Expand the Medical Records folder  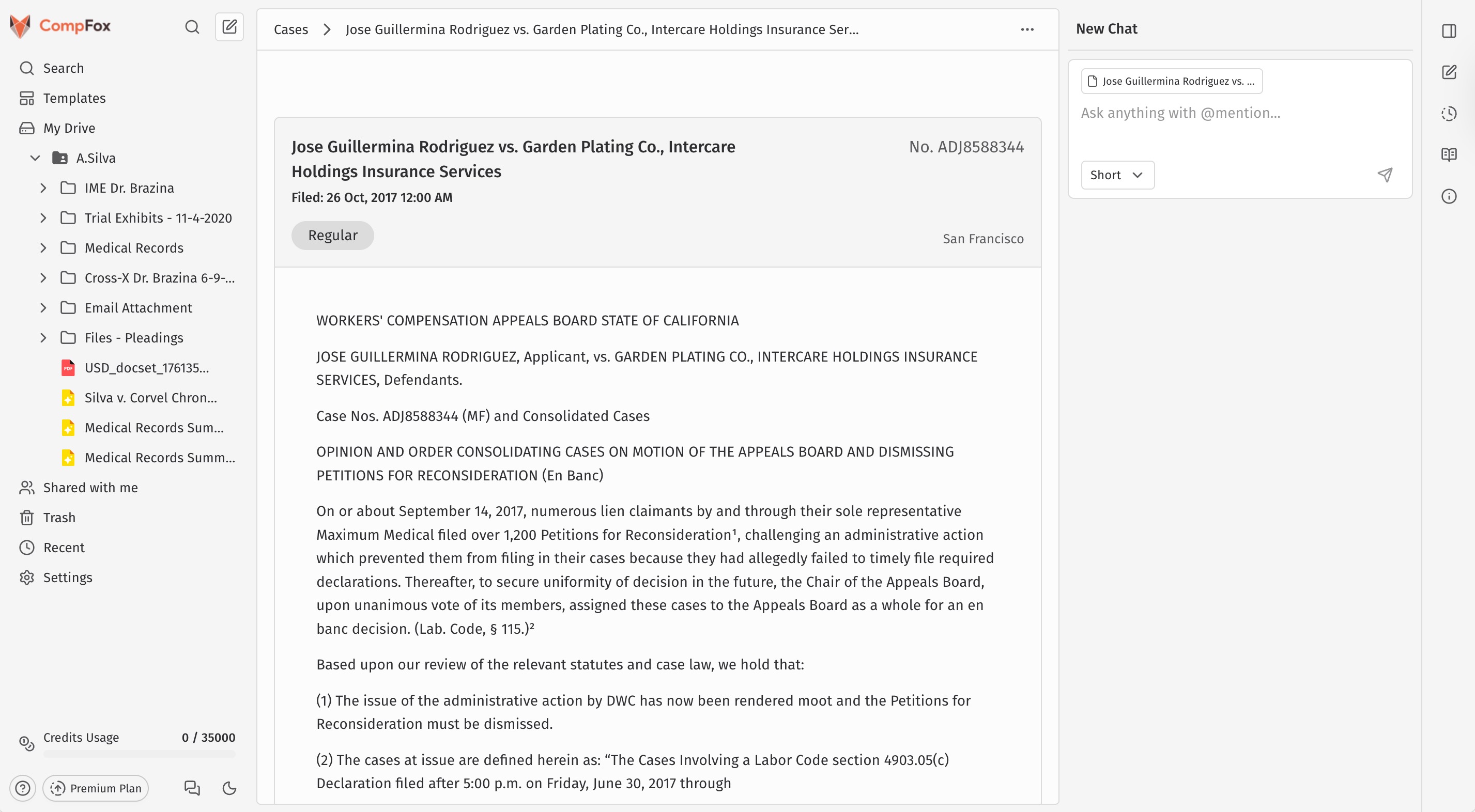[x=43, y=248]
